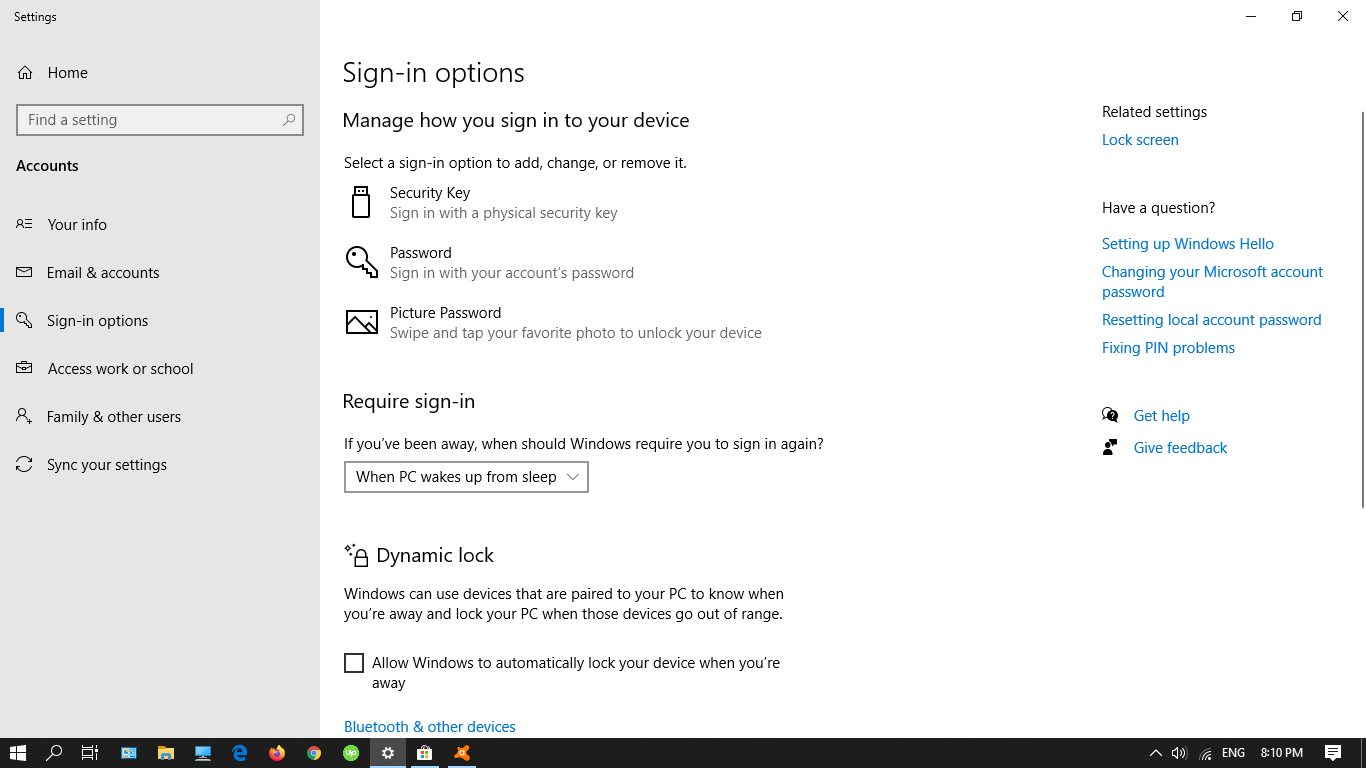Click Setting up Windows Hello
Viewport: 1366px width, 768px height.
click(x=1188, y=243)
